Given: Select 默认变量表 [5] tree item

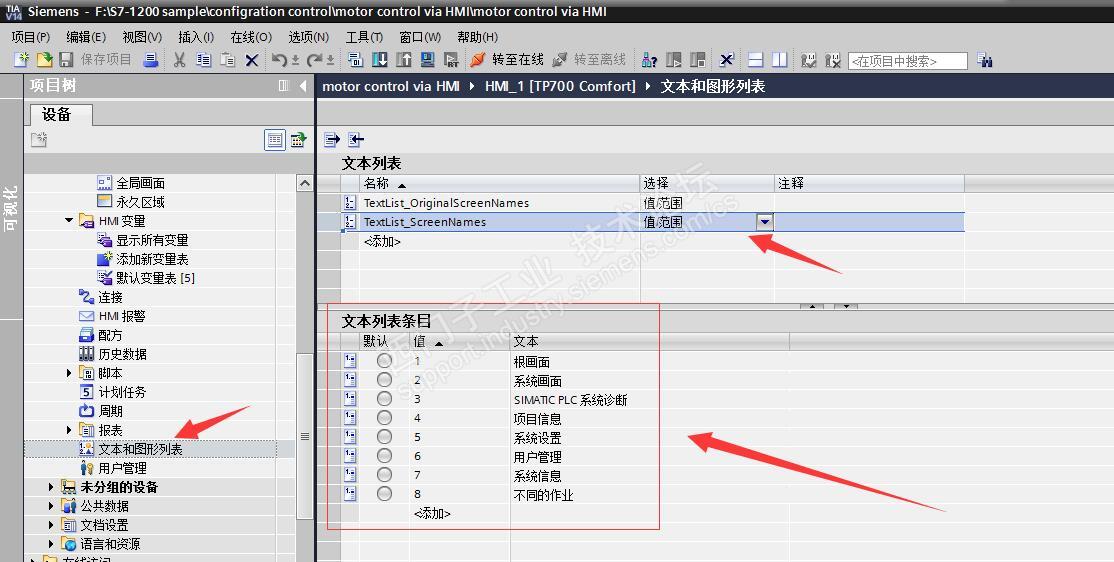Looking at the screenshot, I should [x=155, y=279].
